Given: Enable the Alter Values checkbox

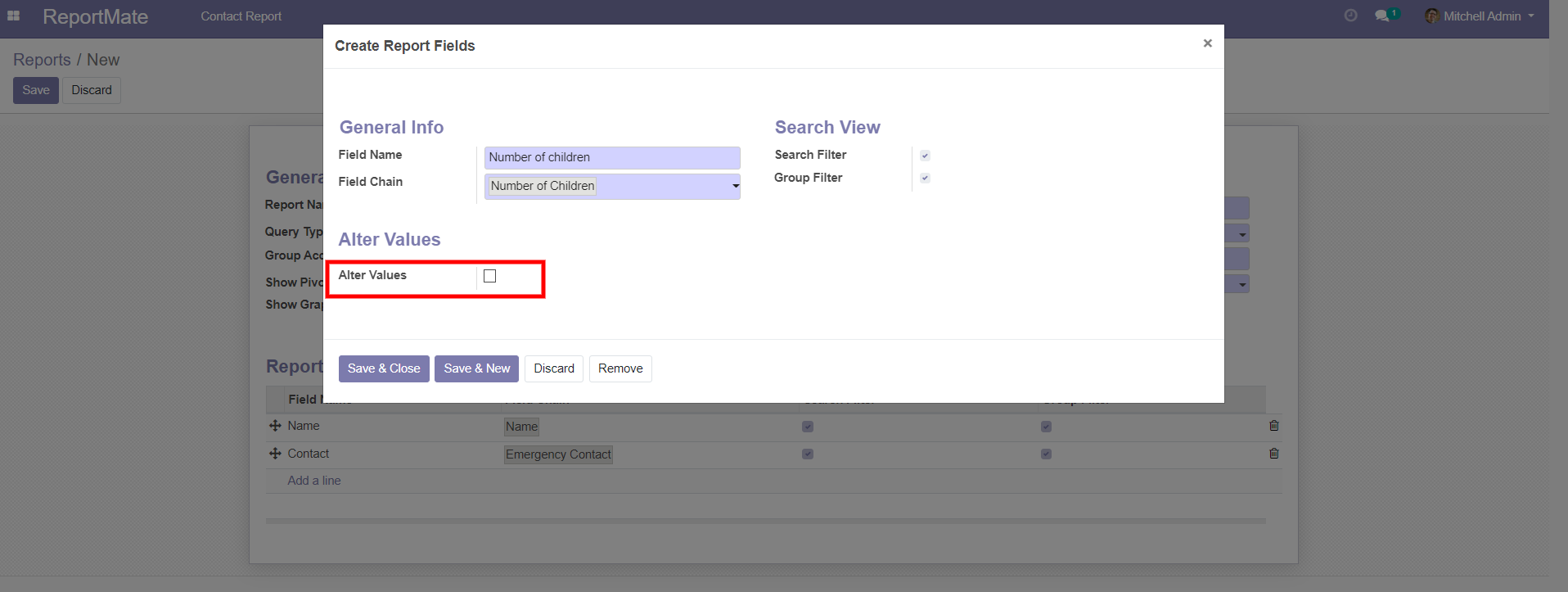Looking at the screenshot, I should 489,276.
